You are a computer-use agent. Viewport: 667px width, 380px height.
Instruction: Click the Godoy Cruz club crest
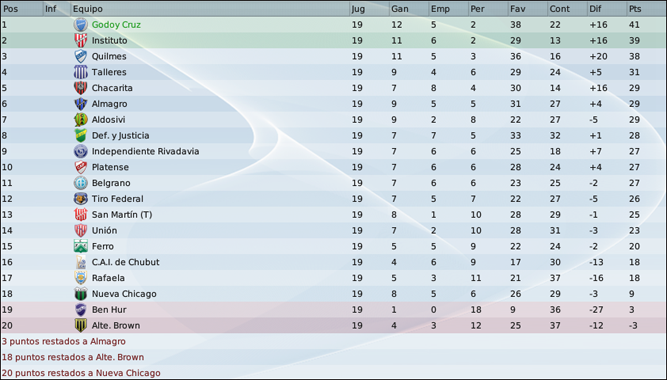pyautogui.click(x=80, y=25)
